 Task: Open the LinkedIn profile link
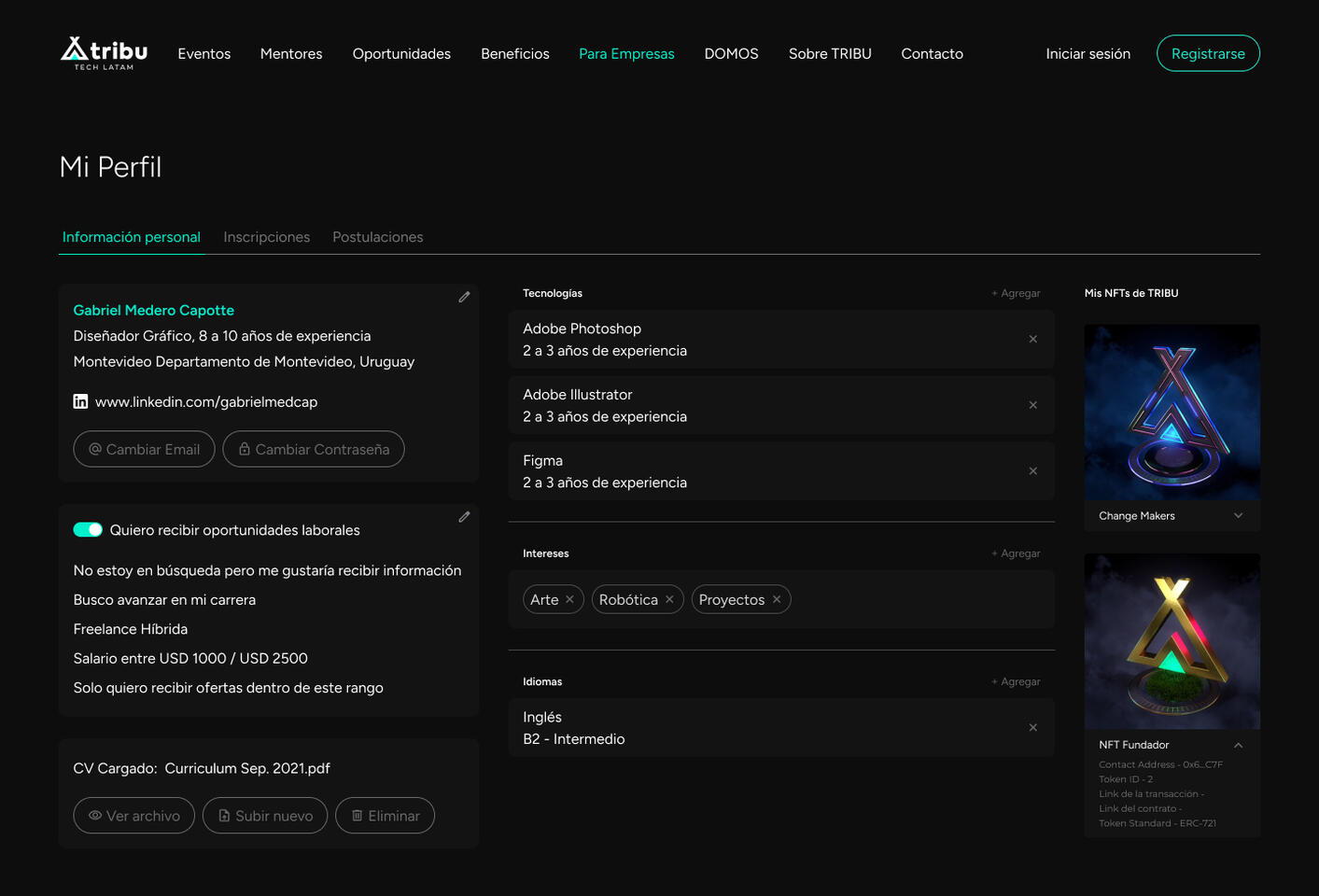(x=205, y=402)
